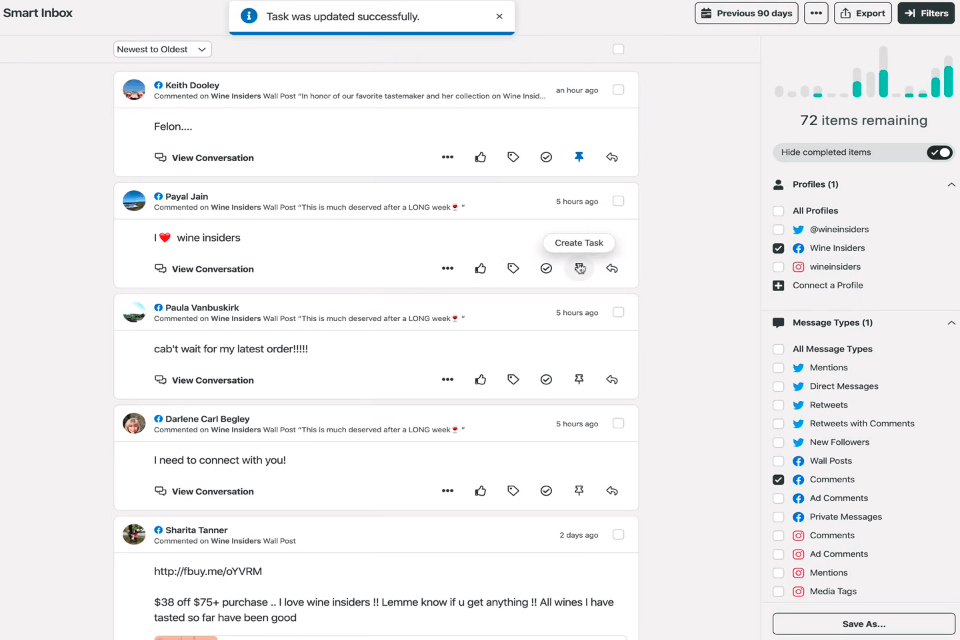Screen dimensions: 960x640
Task: Check the @wineinsiders Twitter profile checkbox
Action: click(x=778, y=230)
